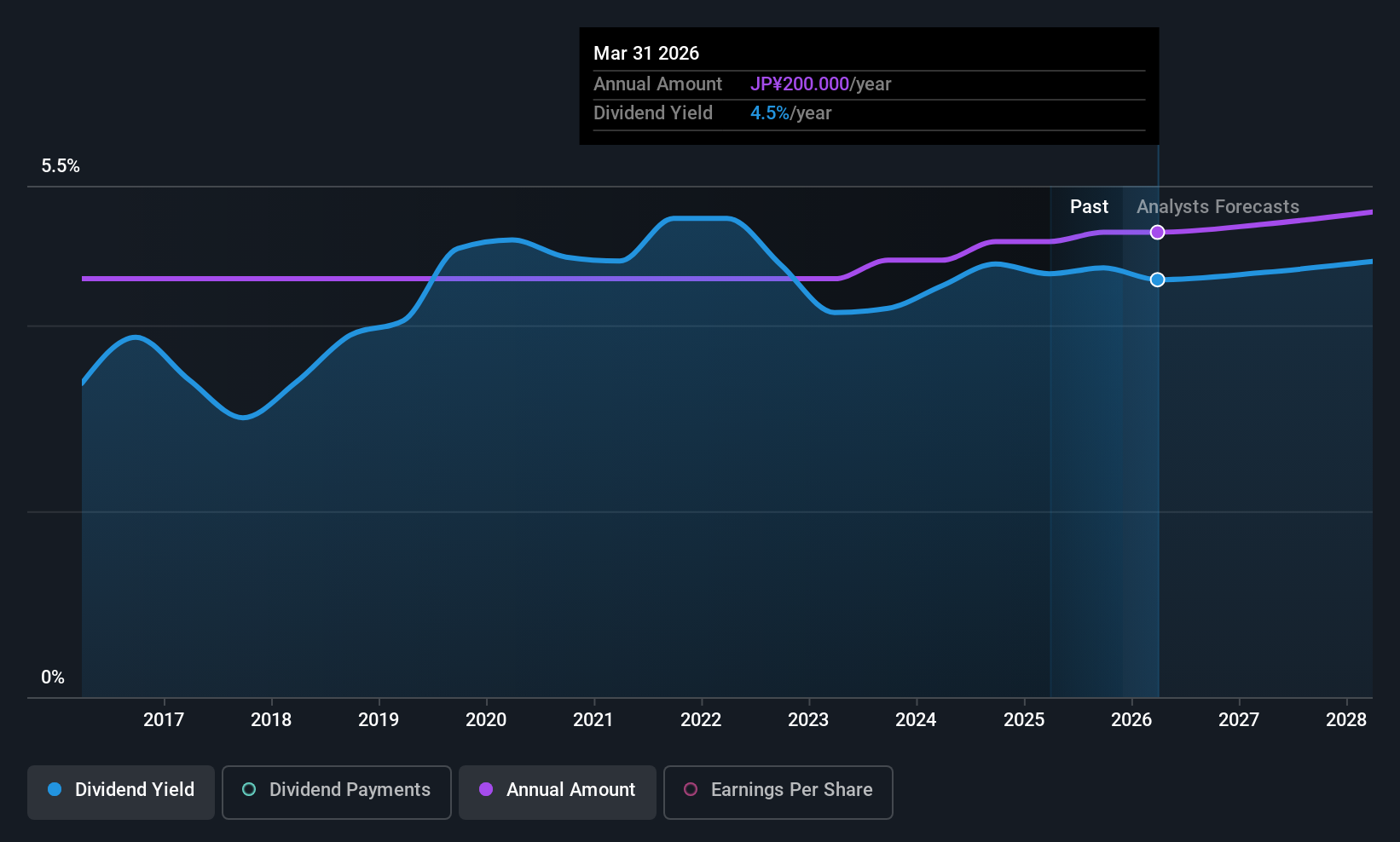The width and height of the screenshot is (1400, 842).
Task: Click the Annual Amount tooltip row label
Action: pyautogui.click(x=657, y=84)
